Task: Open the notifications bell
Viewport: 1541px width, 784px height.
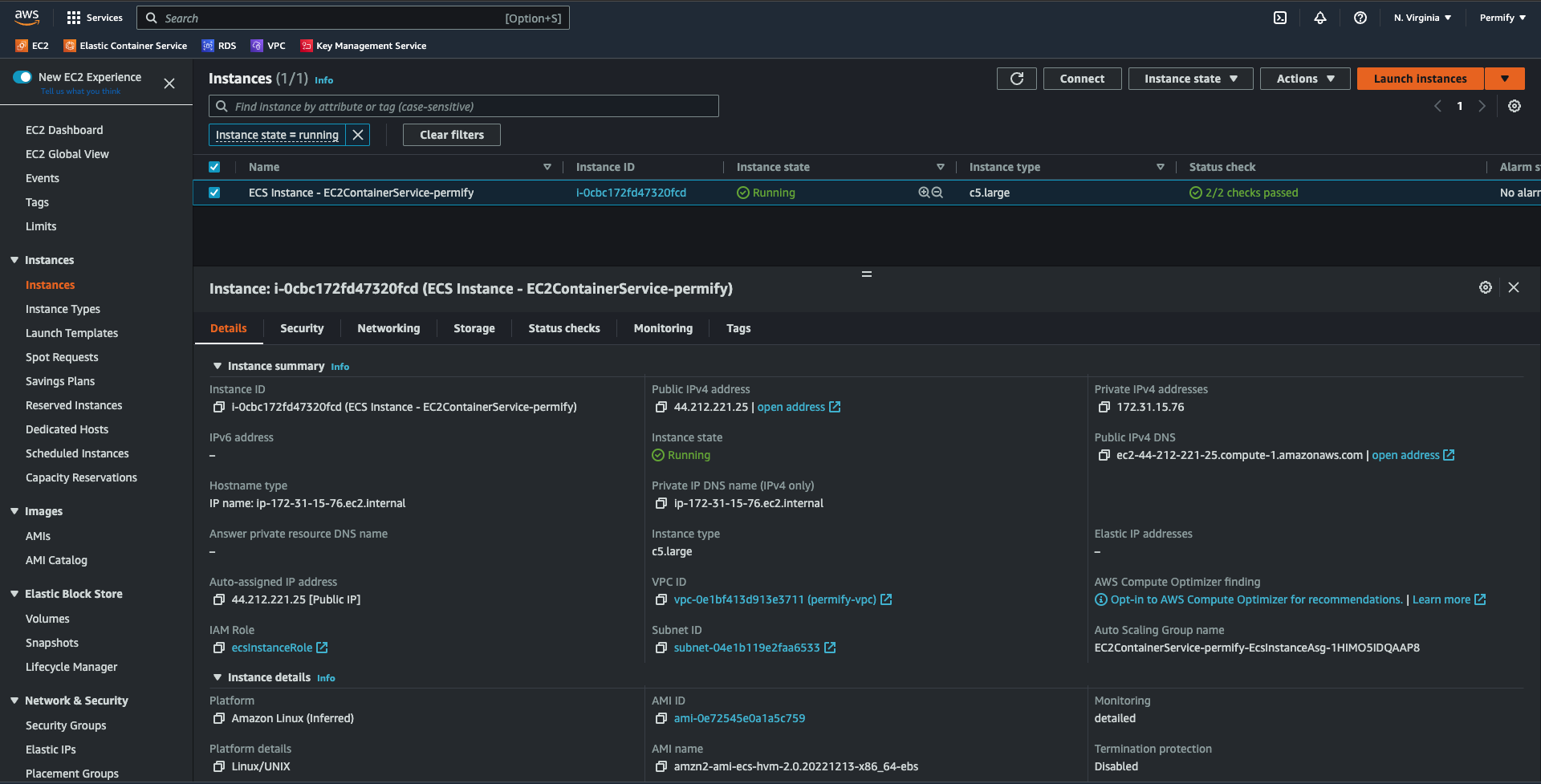Action: click(1320, 18)
